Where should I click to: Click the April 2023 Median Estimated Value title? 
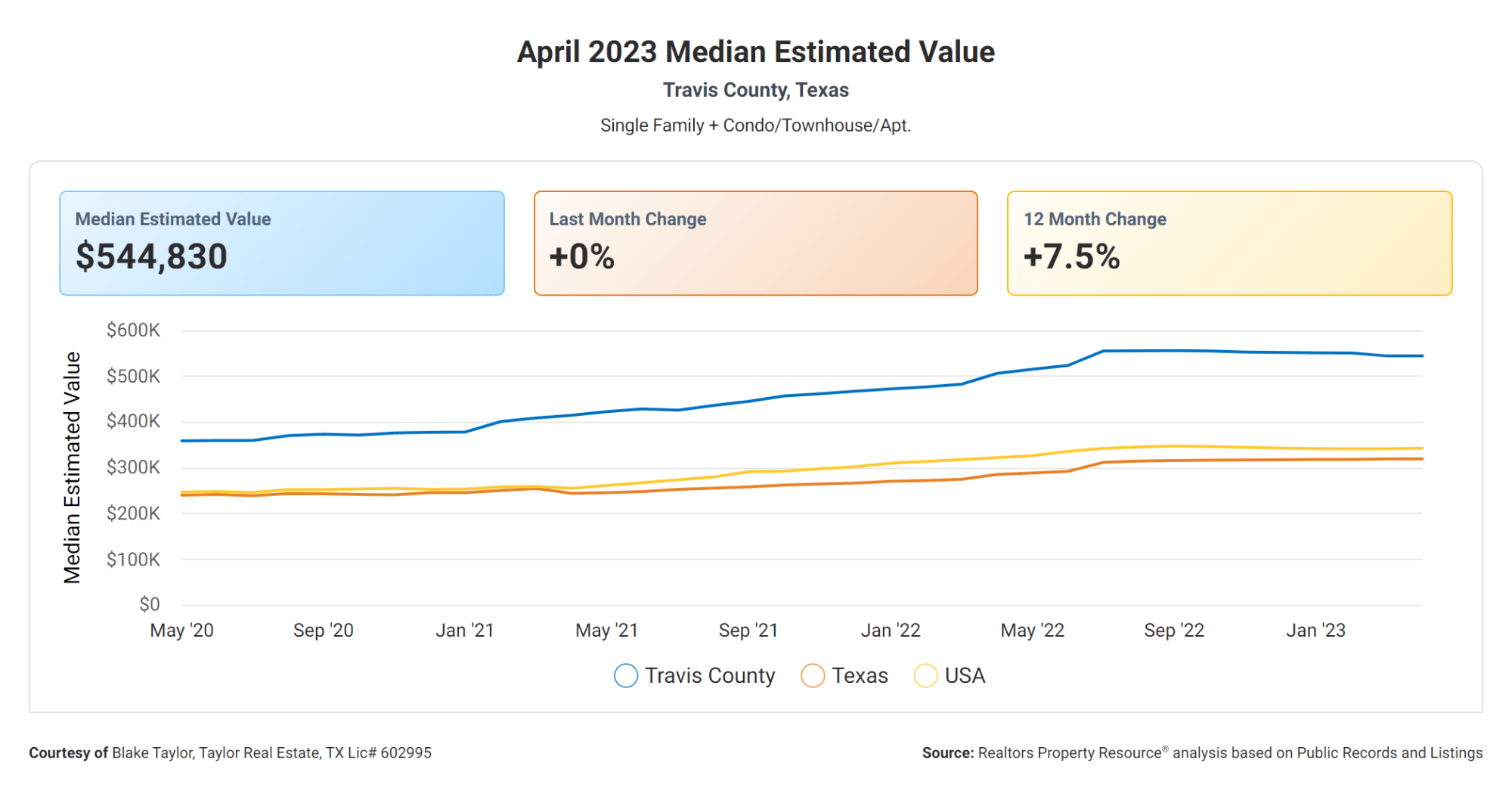click(x=756, y=52)
